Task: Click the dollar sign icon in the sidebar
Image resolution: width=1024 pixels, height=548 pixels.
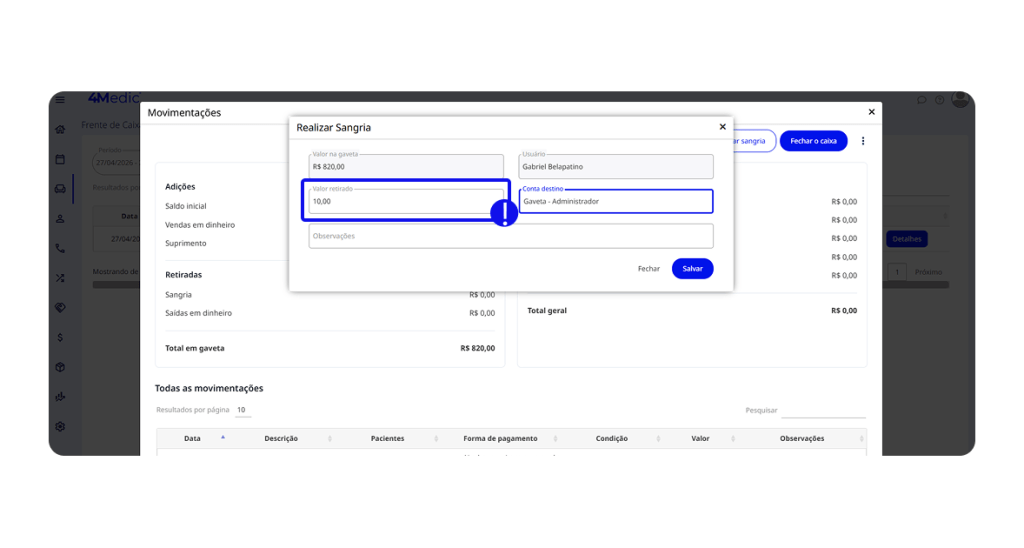Action: point(60,338)
